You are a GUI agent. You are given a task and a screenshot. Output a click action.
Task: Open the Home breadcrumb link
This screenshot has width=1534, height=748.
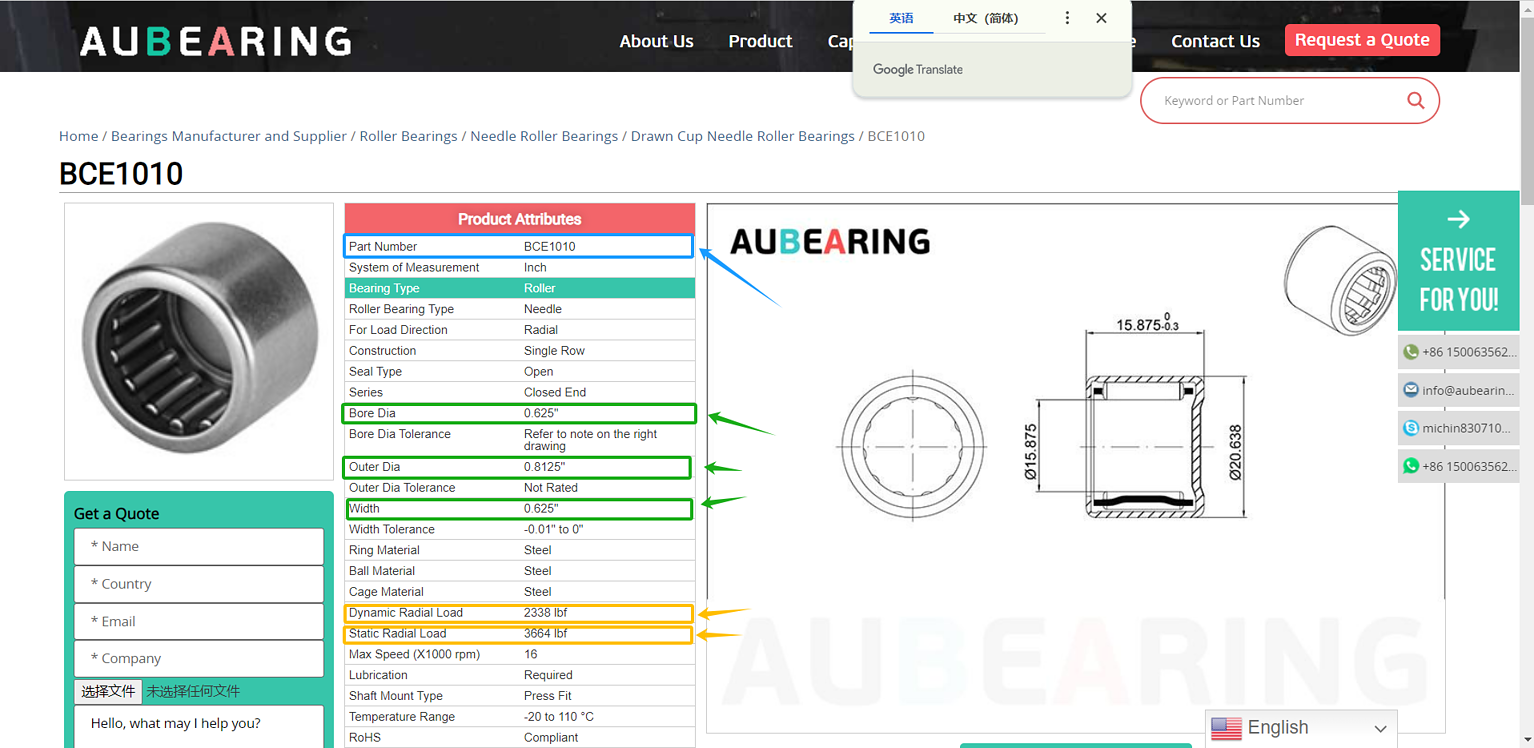[78, 136]
